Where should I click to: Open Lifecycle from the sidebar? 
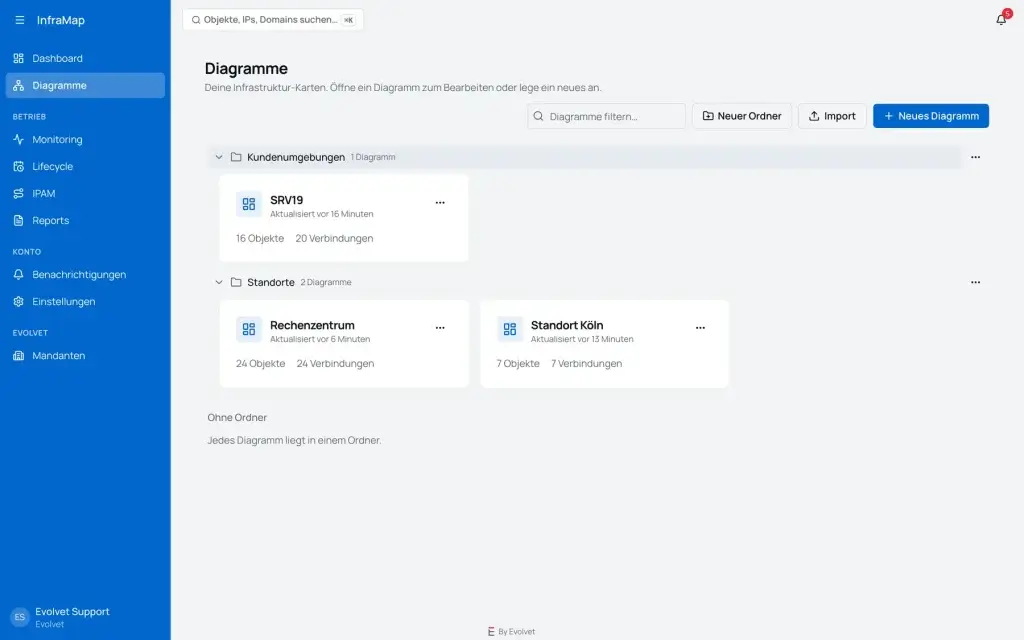point(85,167)
